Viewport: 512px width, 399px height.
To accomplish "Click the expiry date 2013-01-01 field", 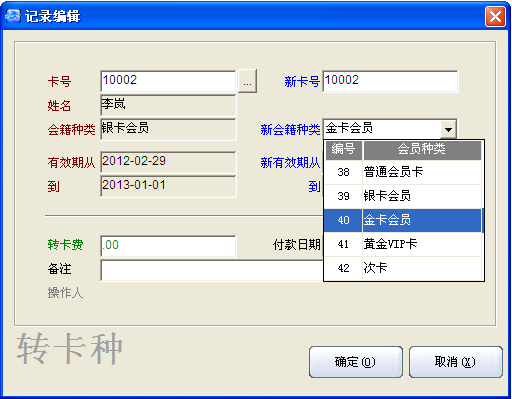I will 168,186.
